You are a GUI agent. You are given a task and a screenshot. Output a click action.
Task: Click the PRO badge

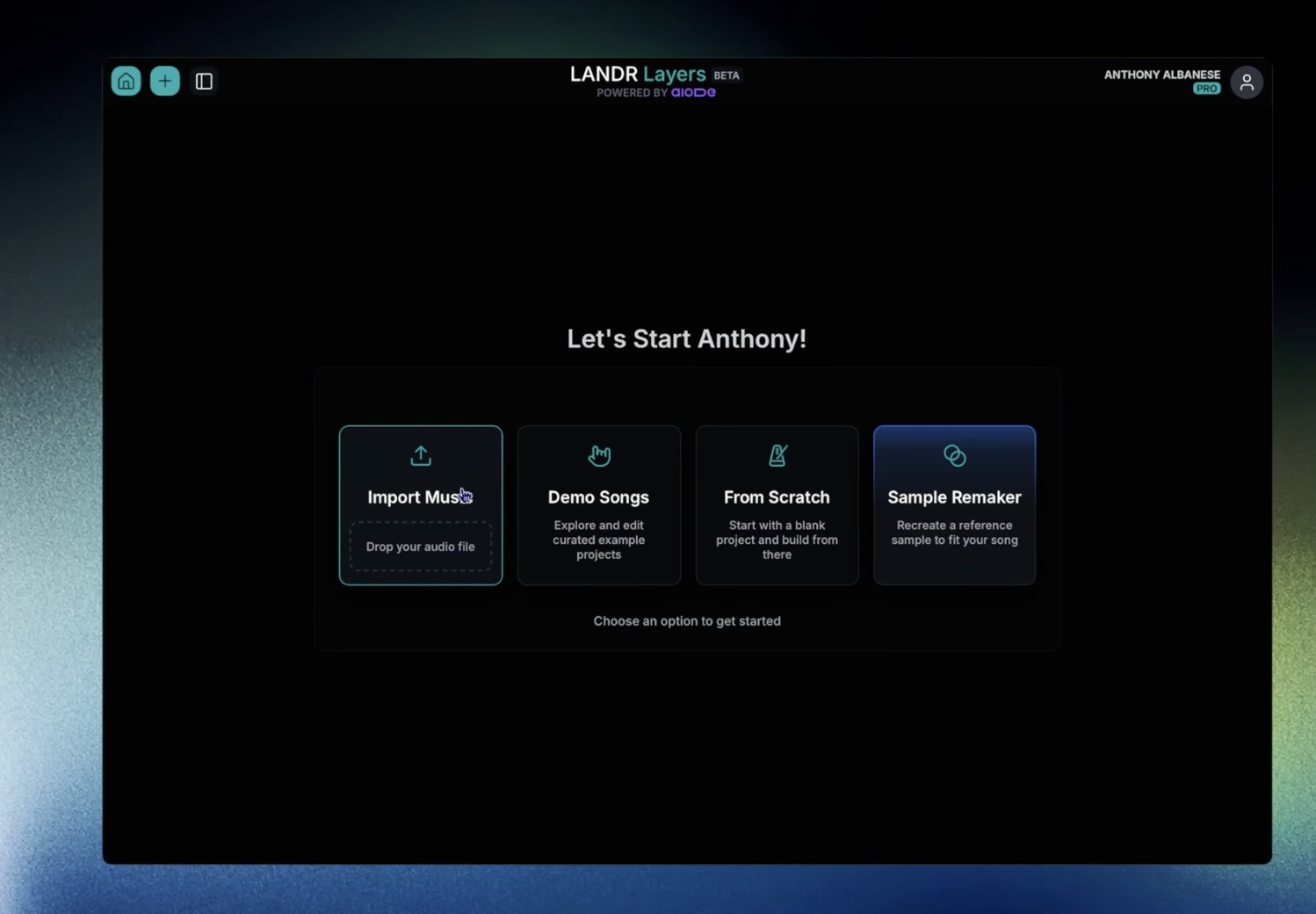(1206, 89)
